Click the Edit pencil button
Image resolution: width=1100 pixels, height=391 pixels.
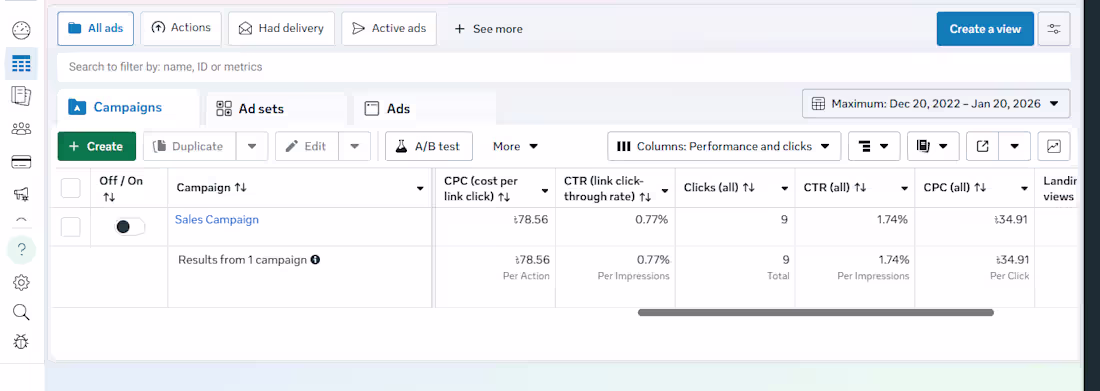307,146
